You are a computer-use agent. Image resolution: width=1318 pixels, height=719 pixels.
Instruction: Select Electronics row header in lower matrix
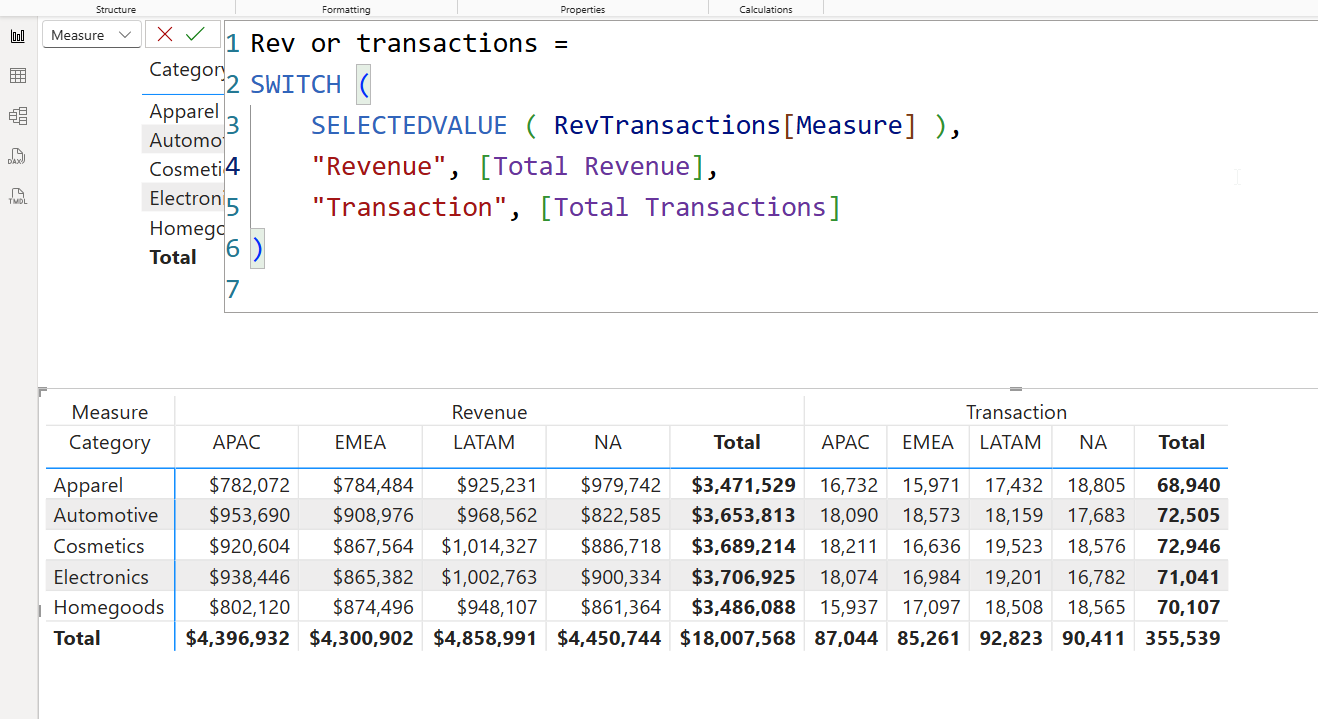(101, 577)
